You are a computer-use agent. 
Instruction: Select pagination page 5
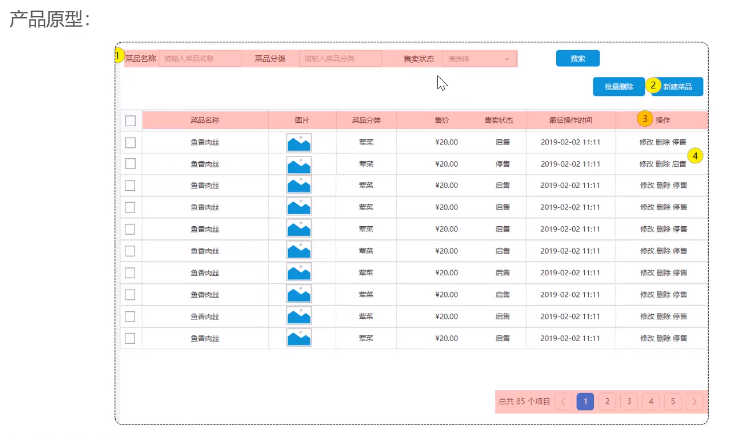tap(673, 401)
